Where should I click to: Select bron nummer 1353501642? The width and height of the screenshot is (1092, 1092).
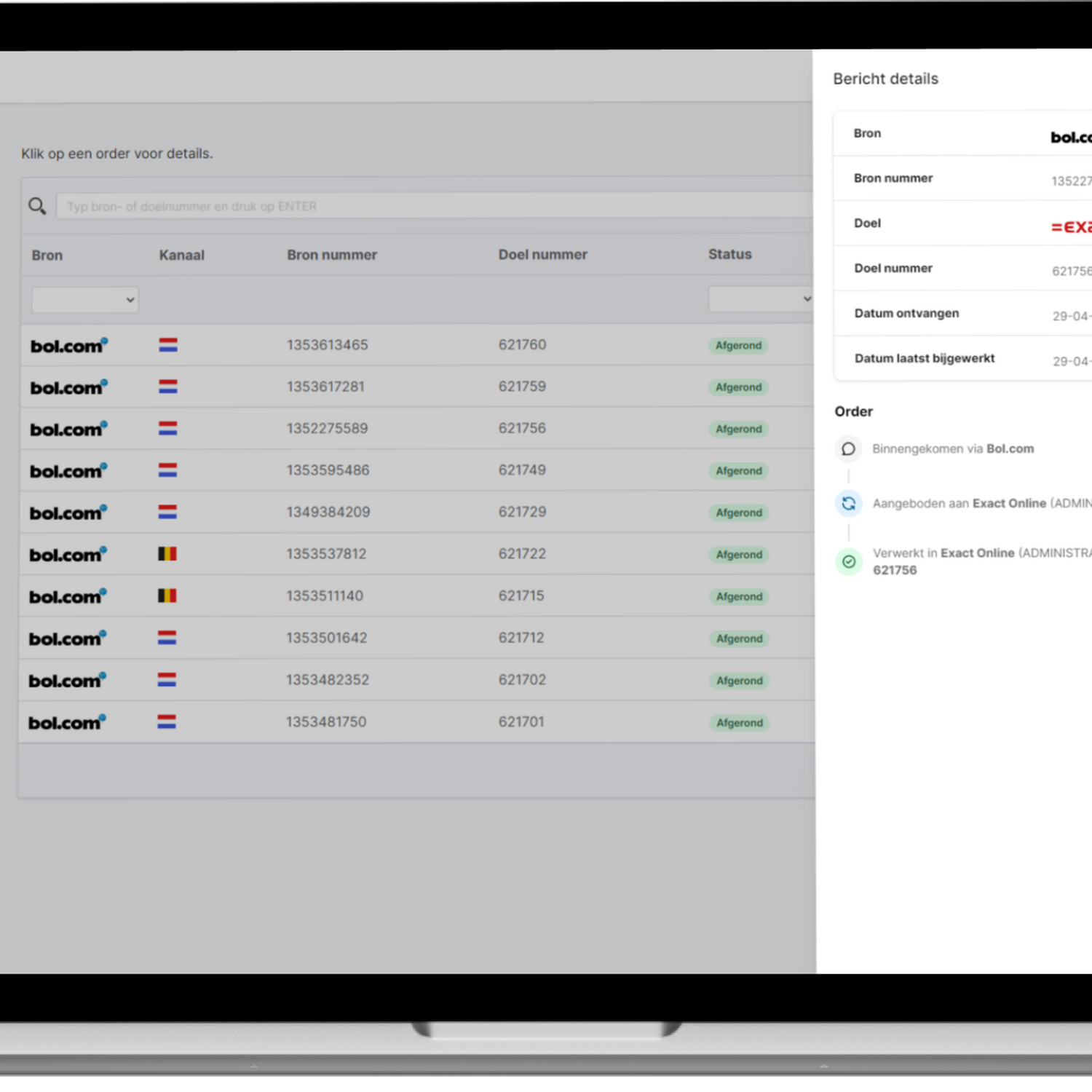(327, 638)
